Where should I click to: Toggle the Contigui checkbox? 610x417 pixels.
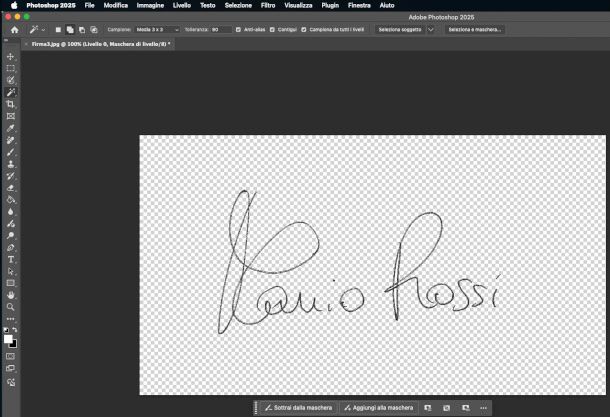tap(273, 30)
